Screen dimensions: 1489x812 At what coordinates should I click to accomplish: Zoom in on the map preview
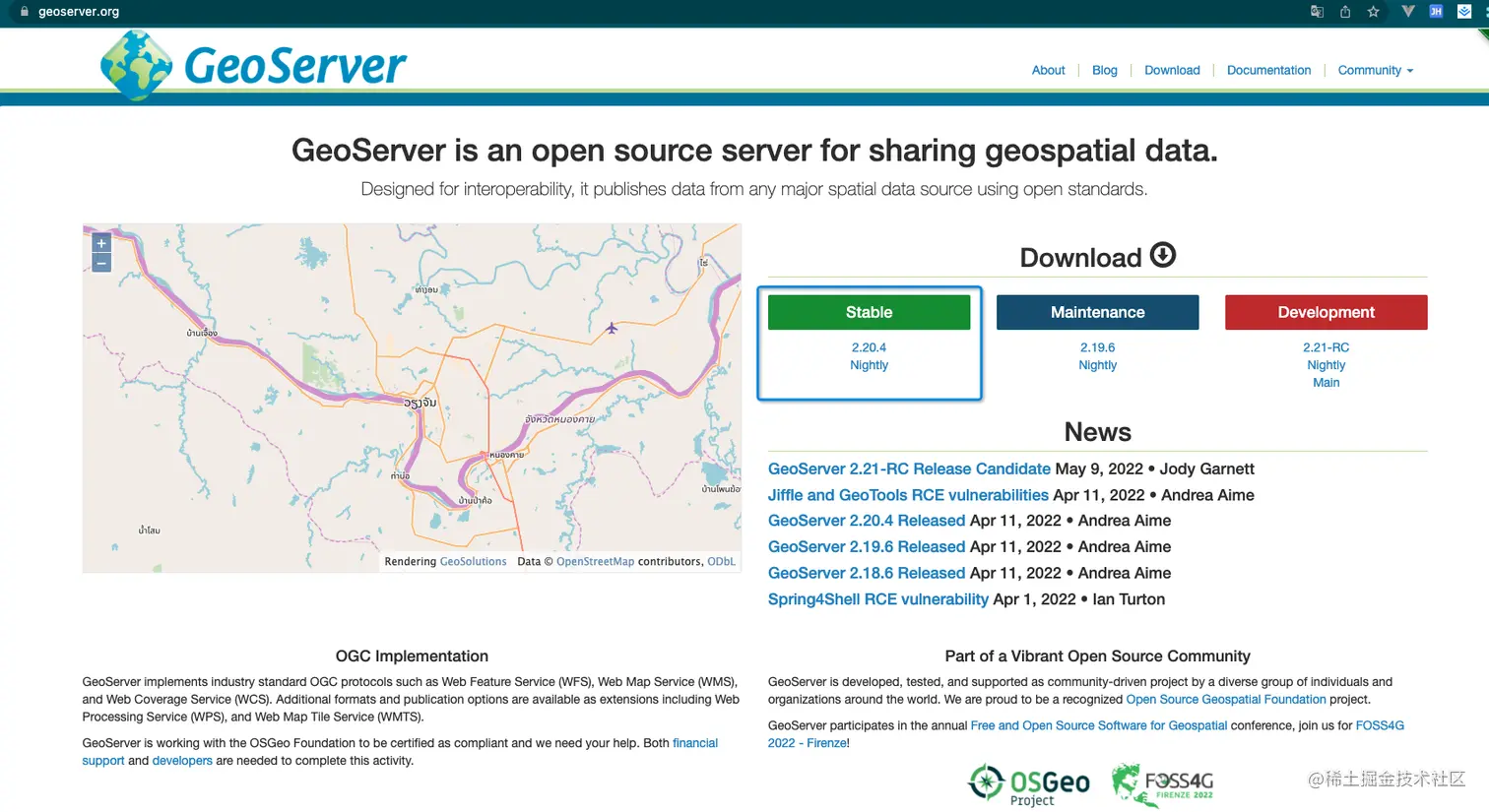click(100, 243)
